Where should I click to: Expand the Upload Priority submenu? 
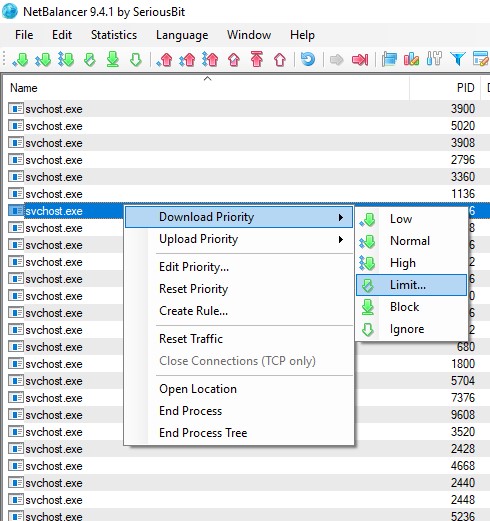pyautogui.click(x=239, y=239)
